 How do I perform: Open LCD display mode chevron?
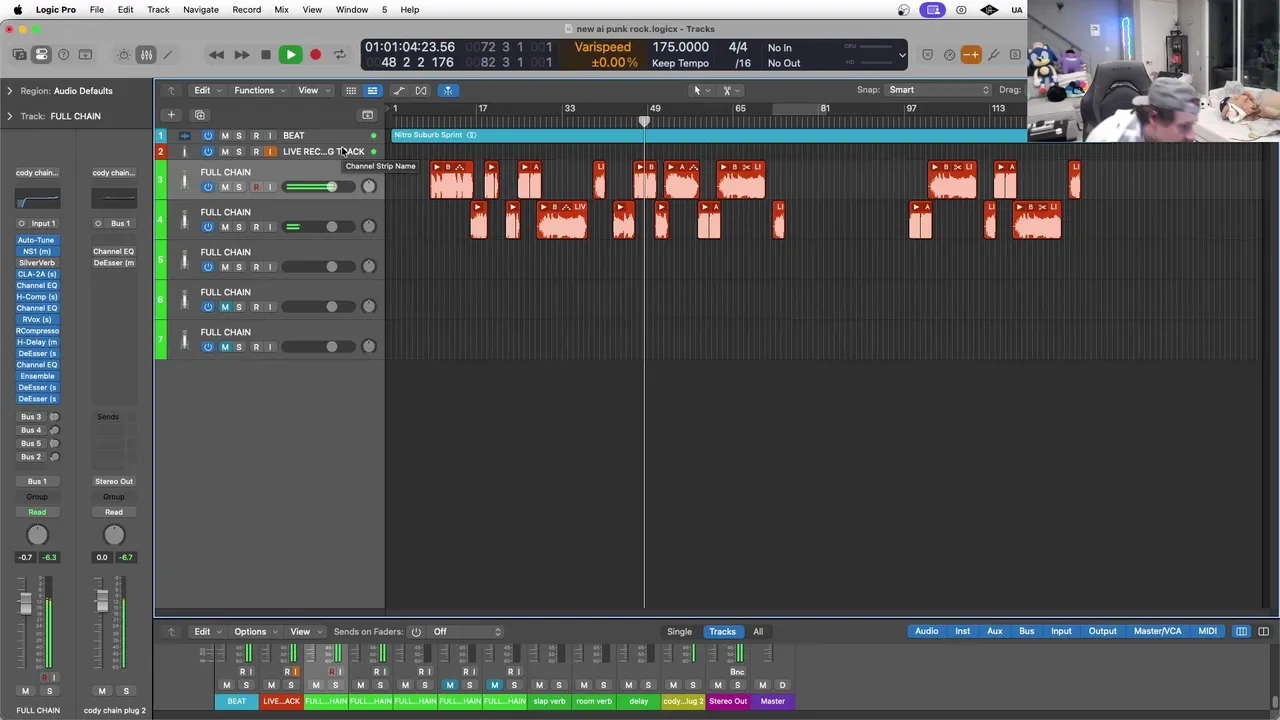click(902, 55)
